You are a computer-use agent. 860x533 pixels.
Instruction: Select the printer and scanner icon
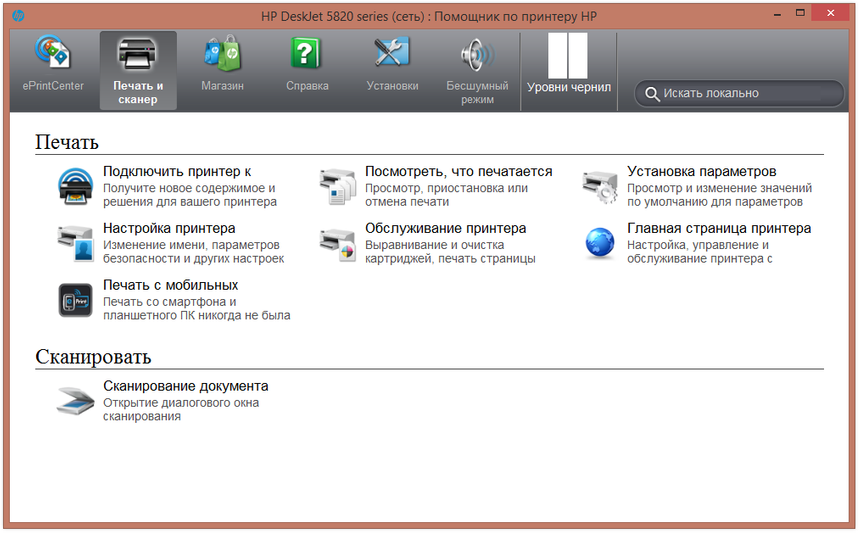[137, 54]
